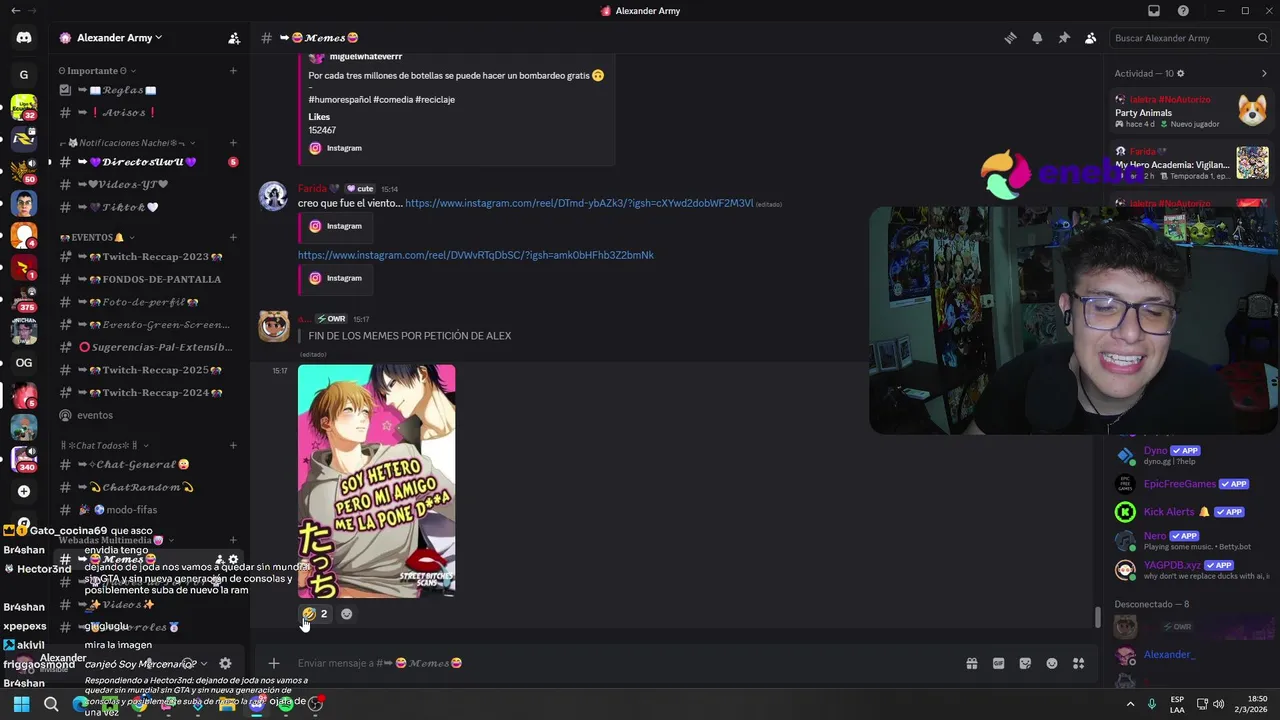The image size is (1280, 720).
Task: Open the Threads icon in channel header
Action: point(1010,38)
